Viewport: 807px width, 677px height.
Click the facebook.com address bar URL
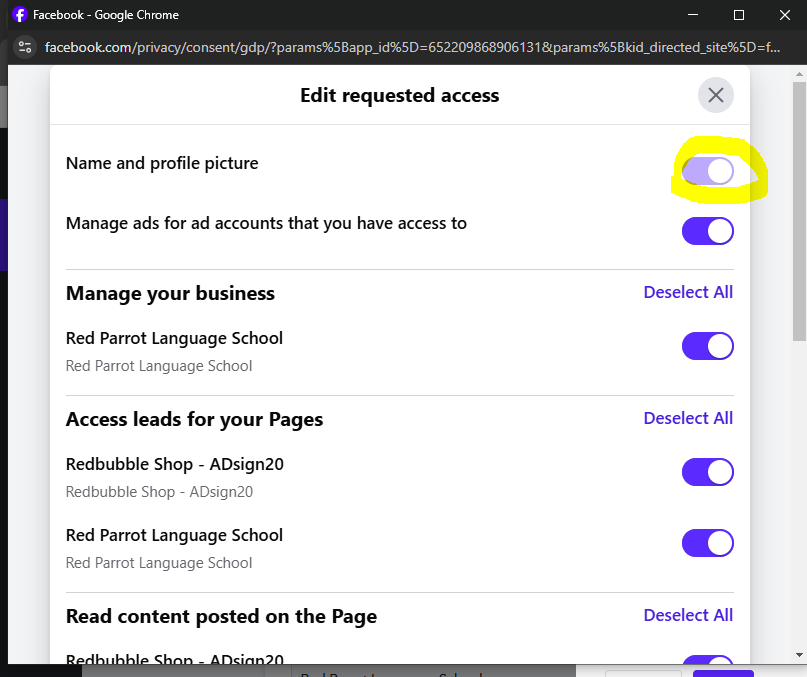(x=412, y=47)
